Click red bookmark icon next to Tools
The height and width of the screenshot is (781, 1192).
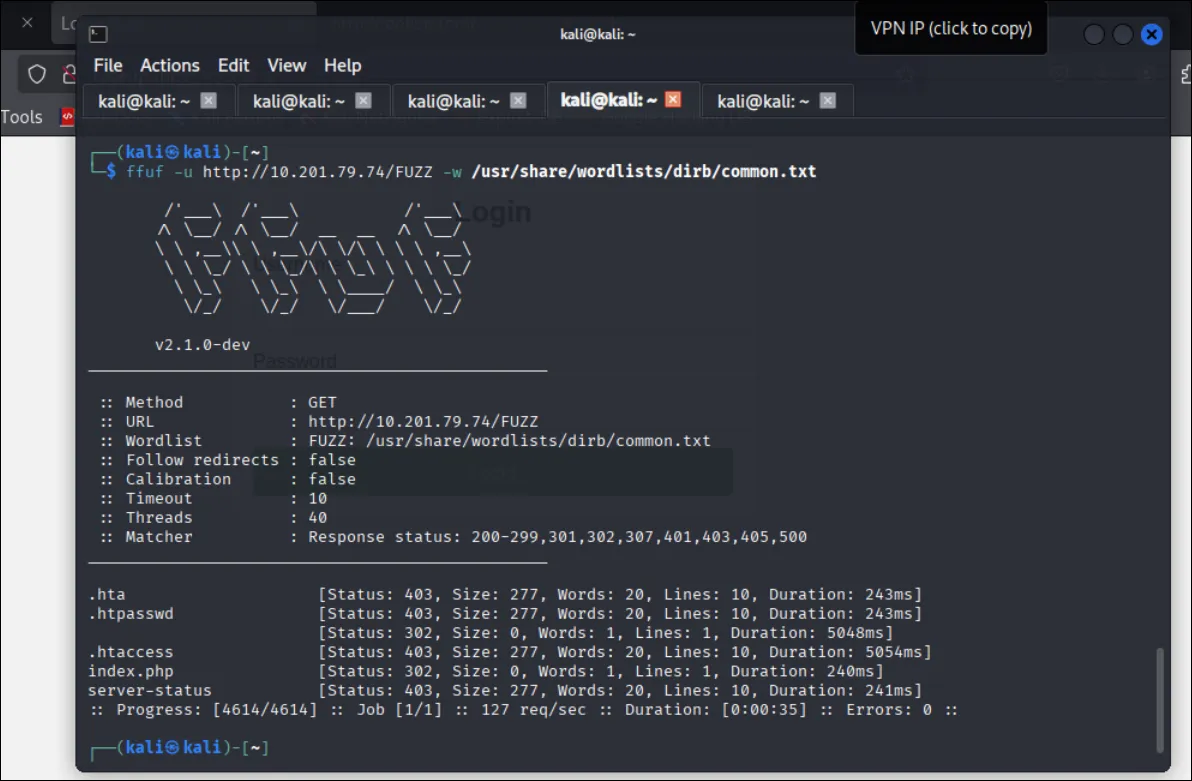[x=68, y=116]
